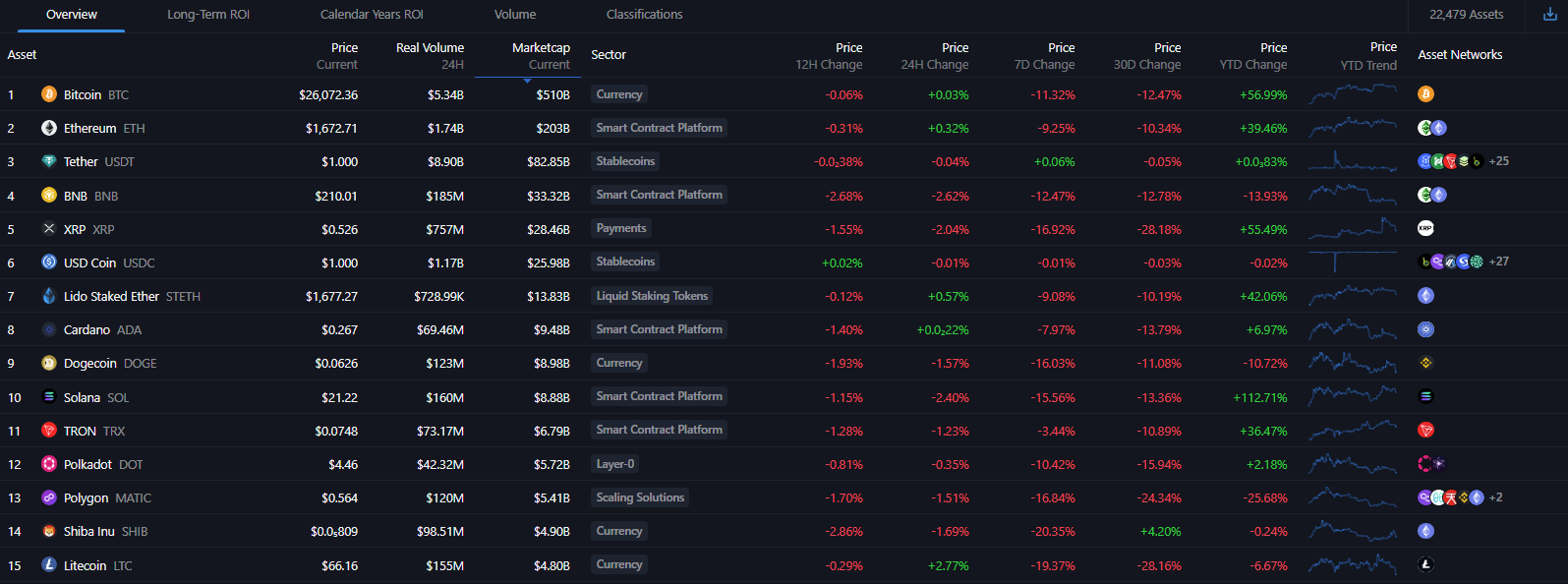Click Bitcoin's YTD trend sparkline
This screenshot has width=1568, height=584.
coord(1353,93)
